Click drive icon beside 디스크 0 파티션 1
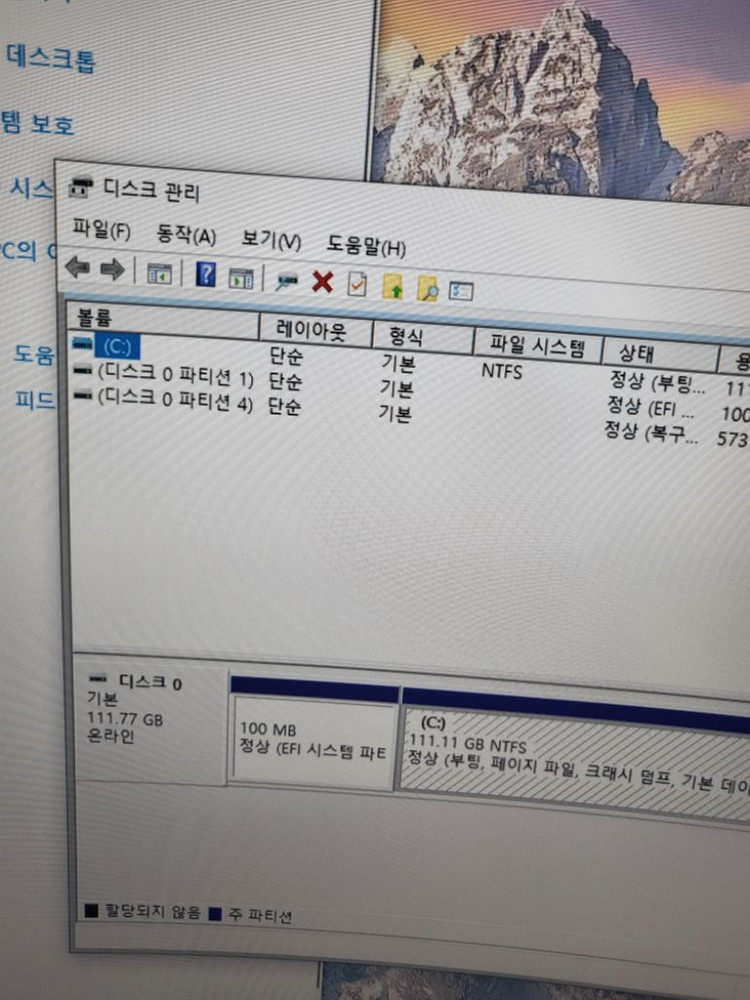 [x=82, y=369]
